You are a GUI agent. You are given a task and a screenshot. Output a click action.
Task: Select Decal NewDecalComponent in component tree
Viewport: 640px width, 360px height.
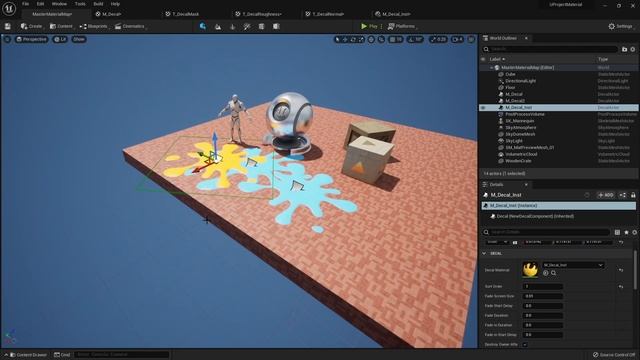click(x=535, y=216)
